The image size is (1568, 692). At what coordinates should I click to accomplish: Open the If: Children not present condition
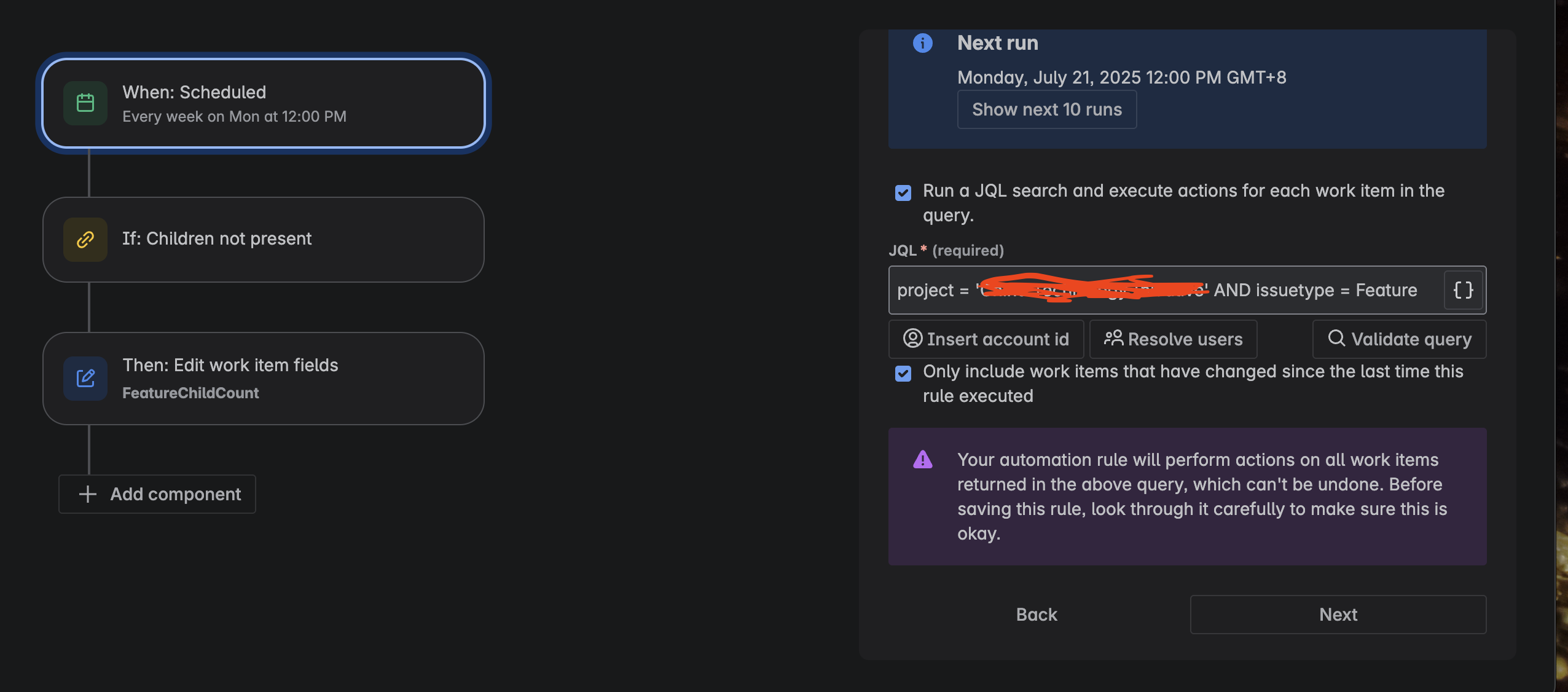(264, 240)
